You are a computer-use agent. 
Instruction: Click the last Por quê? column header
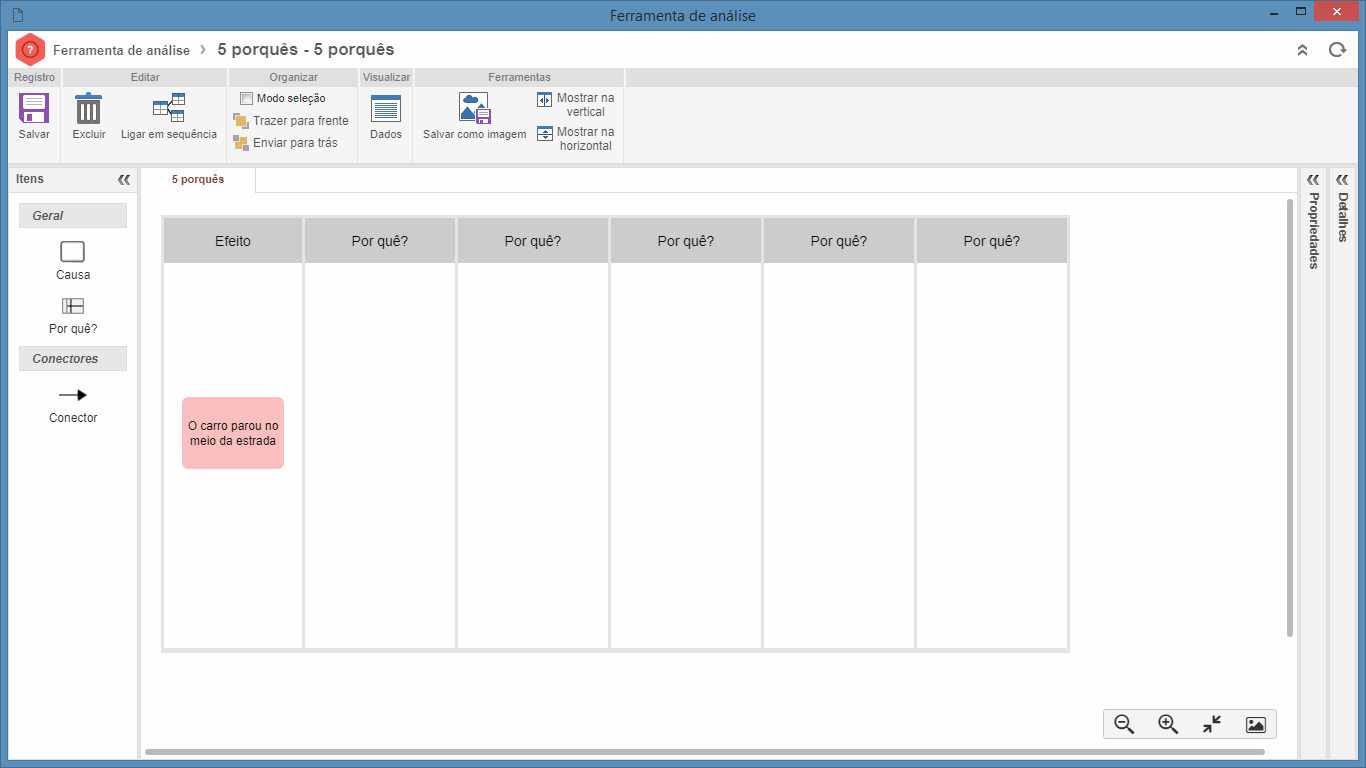point(992,241)
